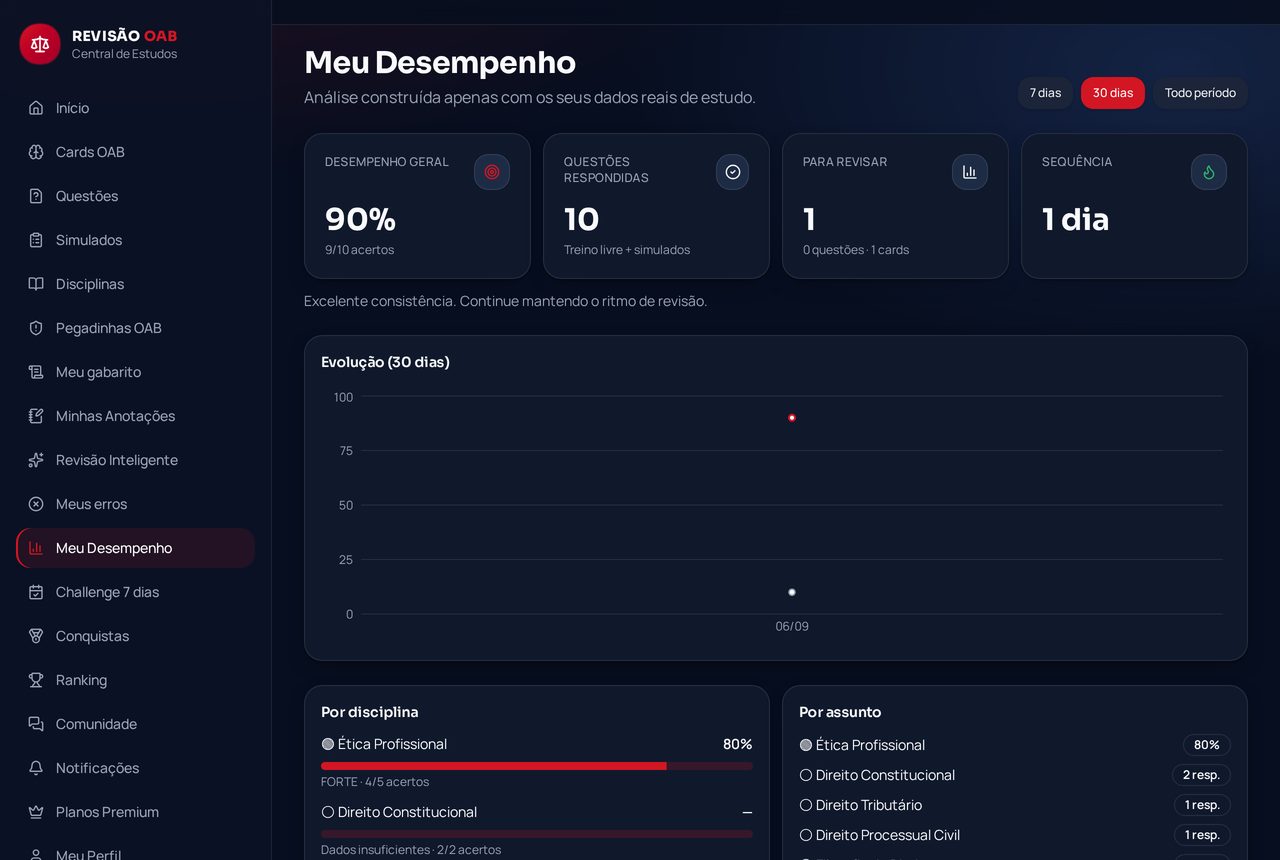Image resolution: width=1280 pixels, height=860 pixels.
Task: Click the Revisão OAB scales logo
Action: point(40,44)
